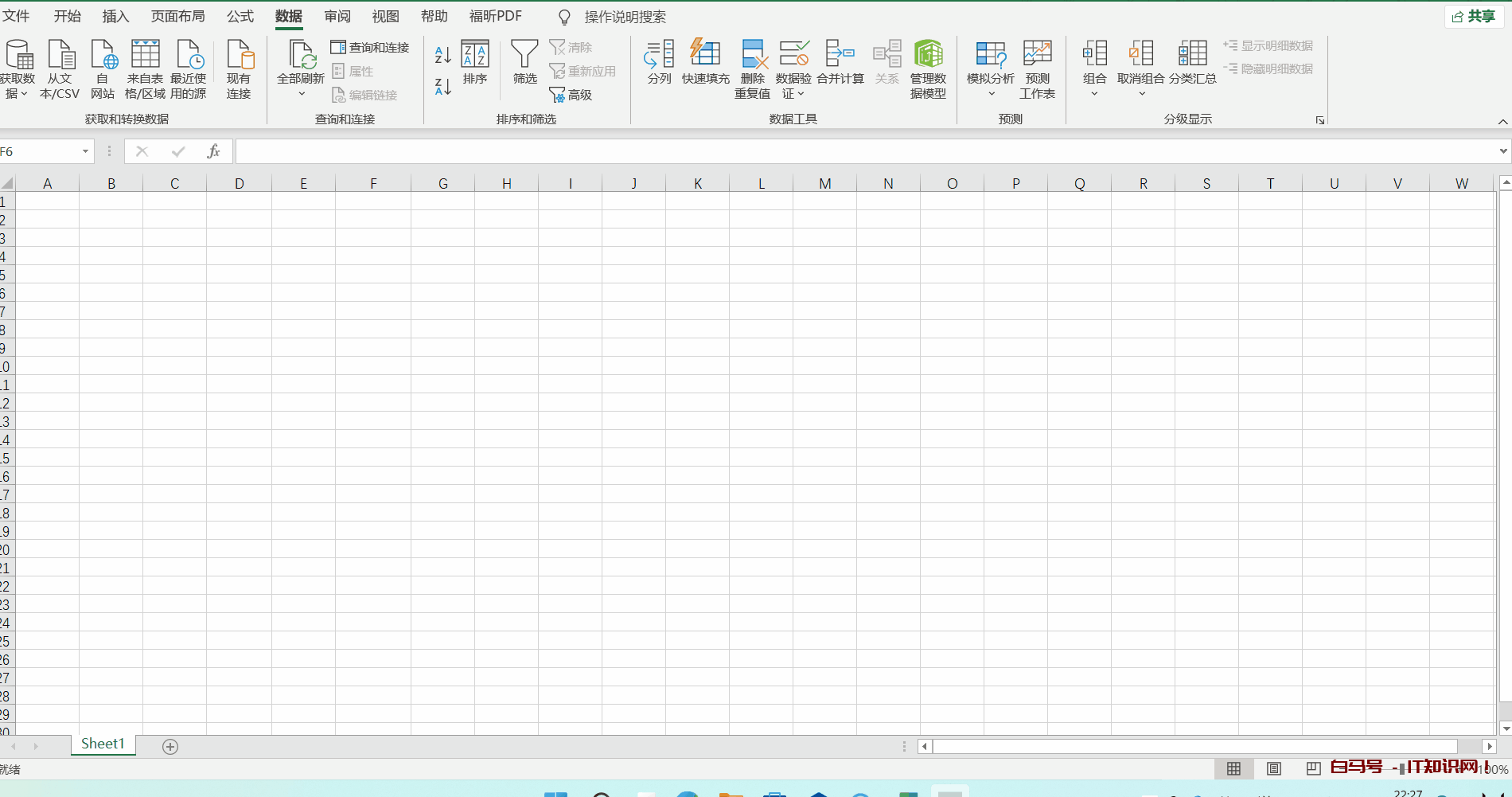The image size is (1512, 797).
Task: Open the Formulas (公式) ribbon tab
Action: coord(240,16)
